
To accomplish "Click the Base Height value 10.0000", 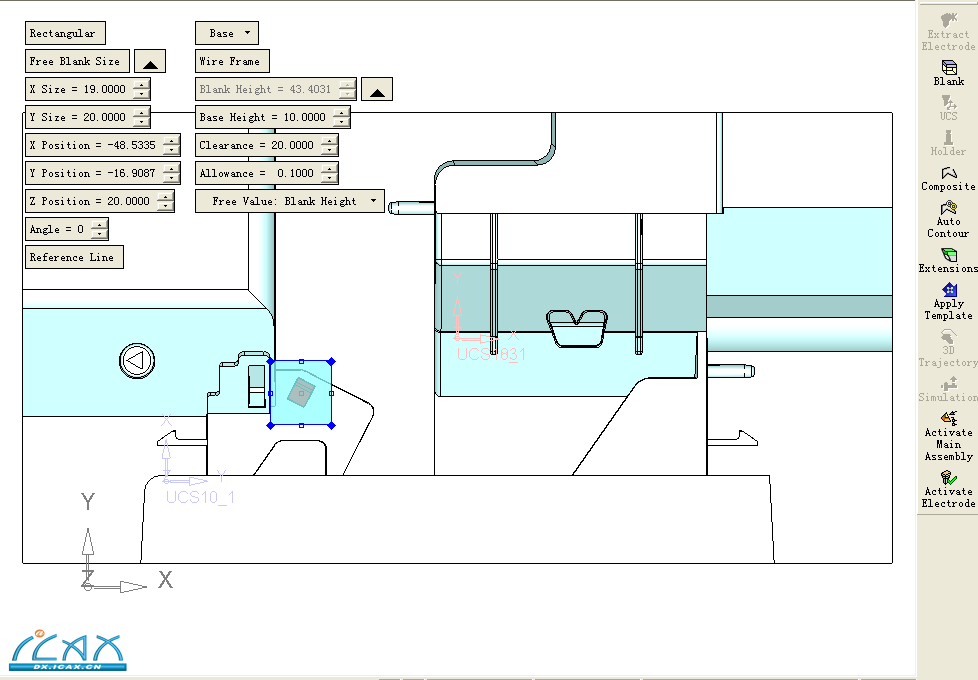I will 304,117.
